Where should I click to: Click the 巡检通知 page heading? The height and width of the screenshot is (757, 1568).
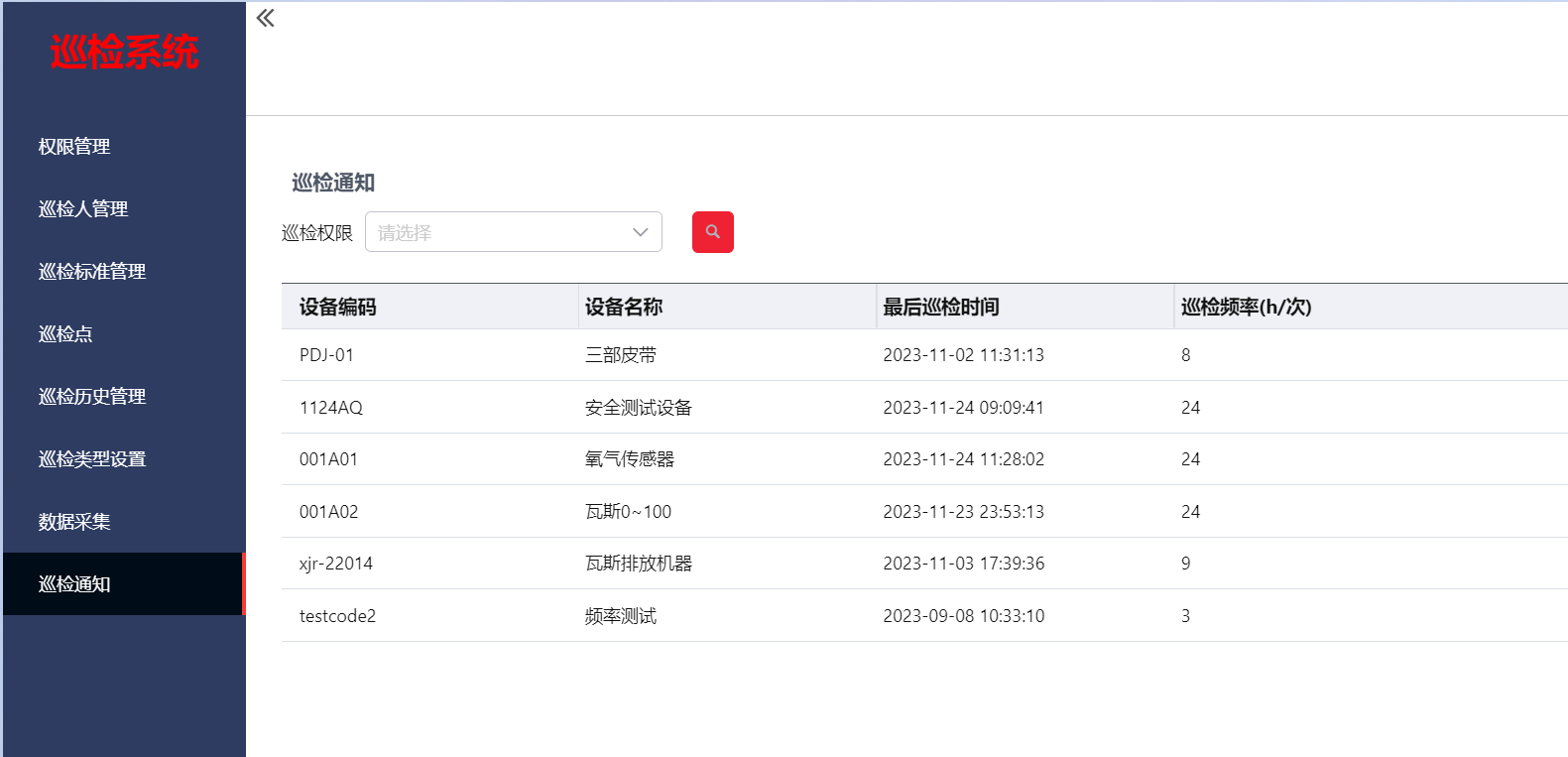333,183
